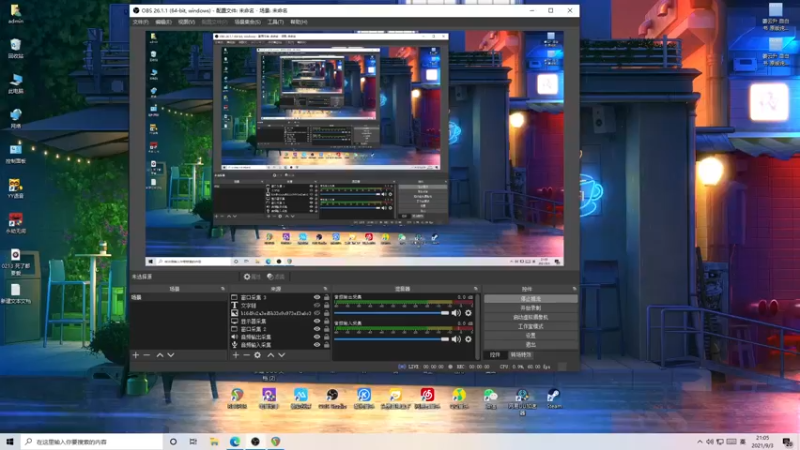
Task: Move scene up in the Scenes panel
Action: tap(160, 355)
